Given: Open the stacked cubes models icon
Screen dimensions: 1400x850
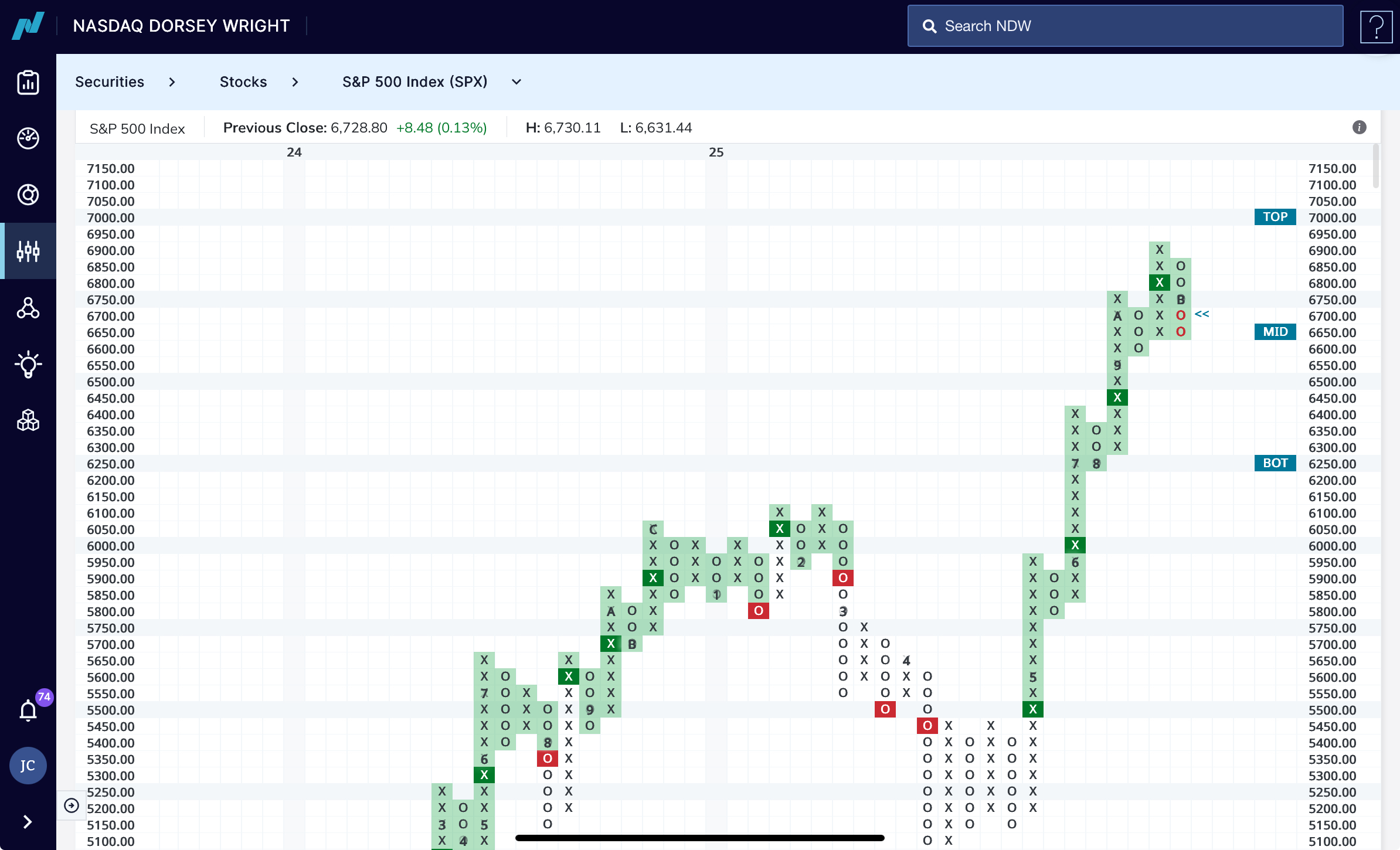Looking at the screenshot, I should [28, 420].
